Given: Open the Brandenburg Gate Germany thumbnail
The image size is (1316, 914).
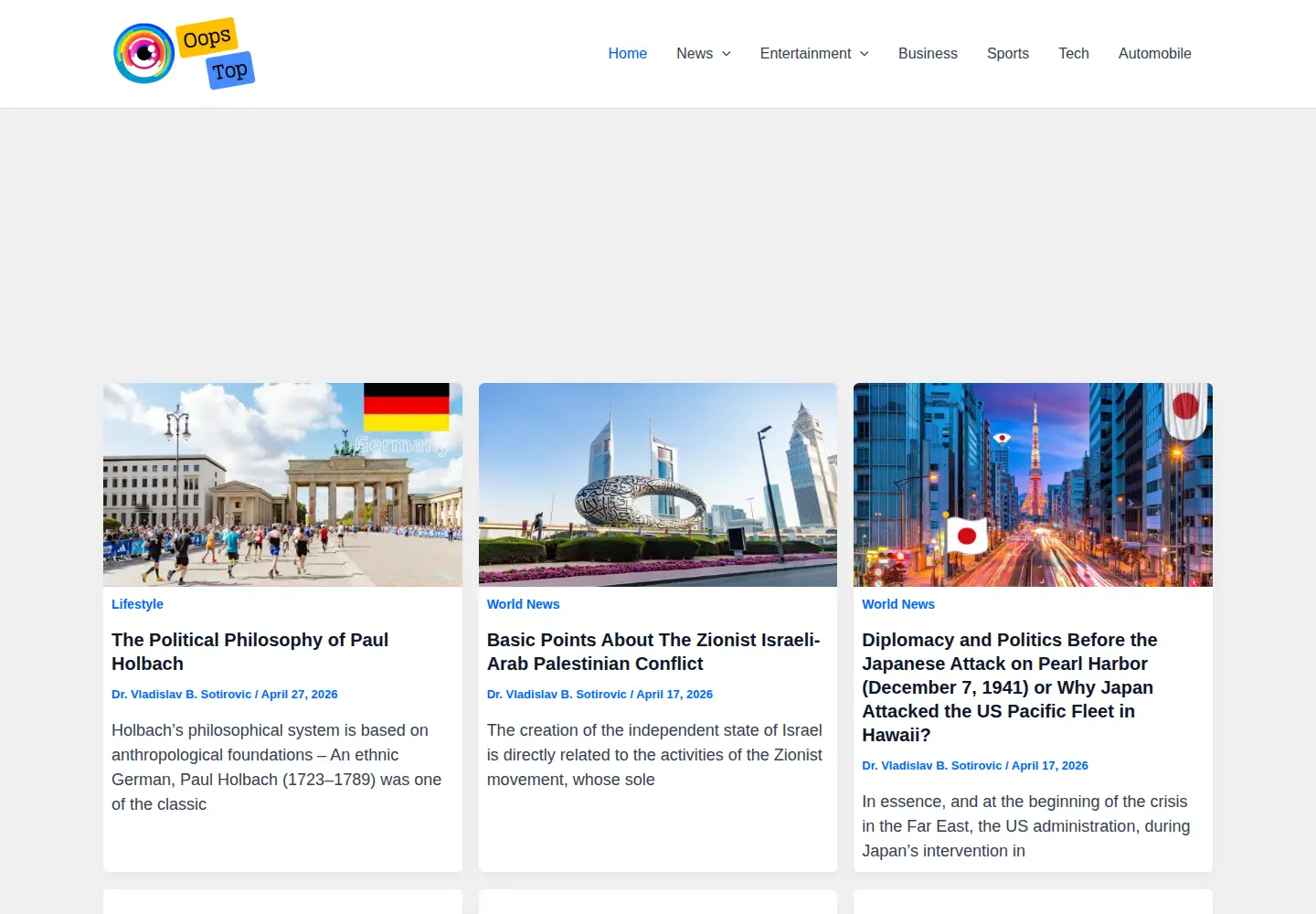Looking at the screenshot, I should 282,484.
